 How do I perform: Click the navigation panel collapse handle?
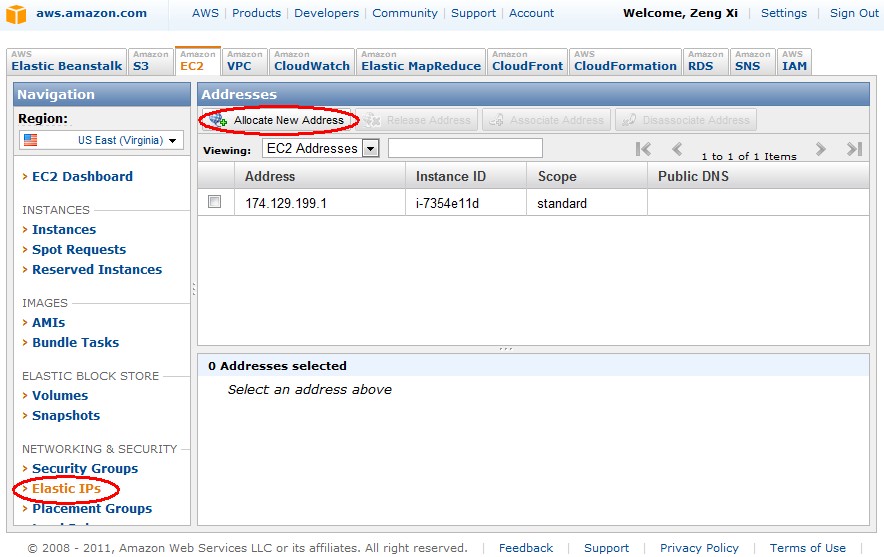click(194, 289)
